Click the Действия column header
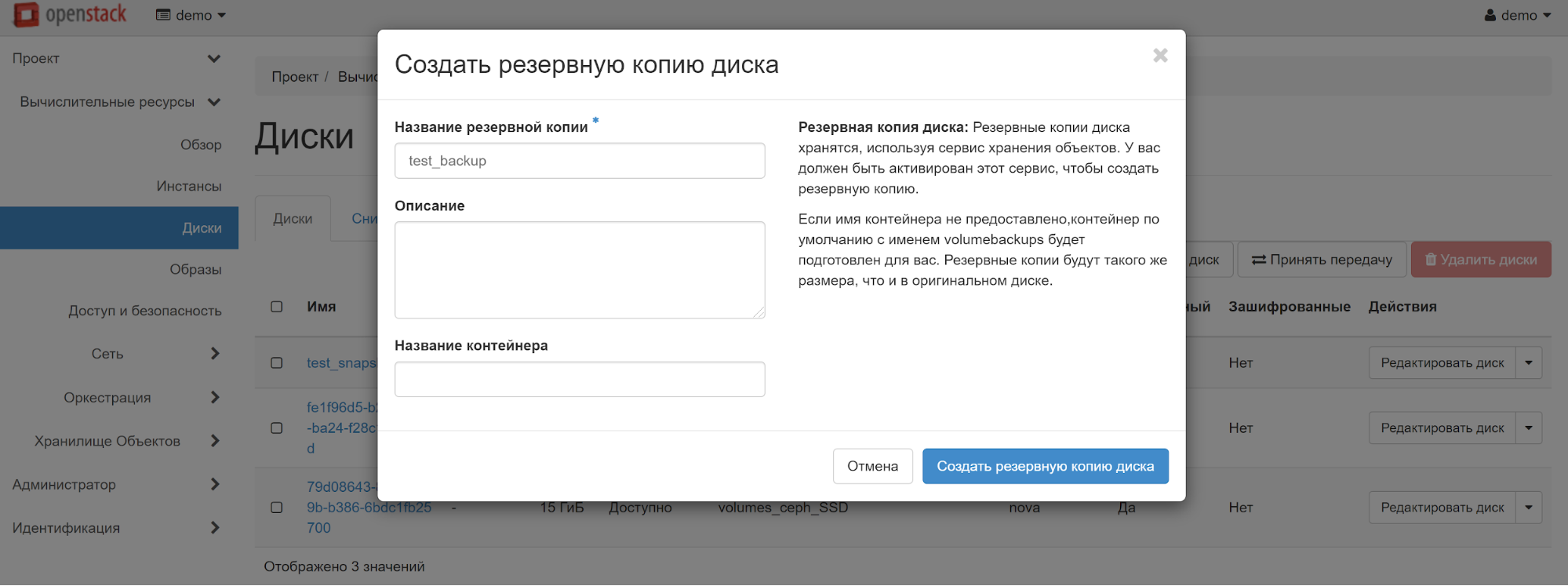 coord(1402,307)
